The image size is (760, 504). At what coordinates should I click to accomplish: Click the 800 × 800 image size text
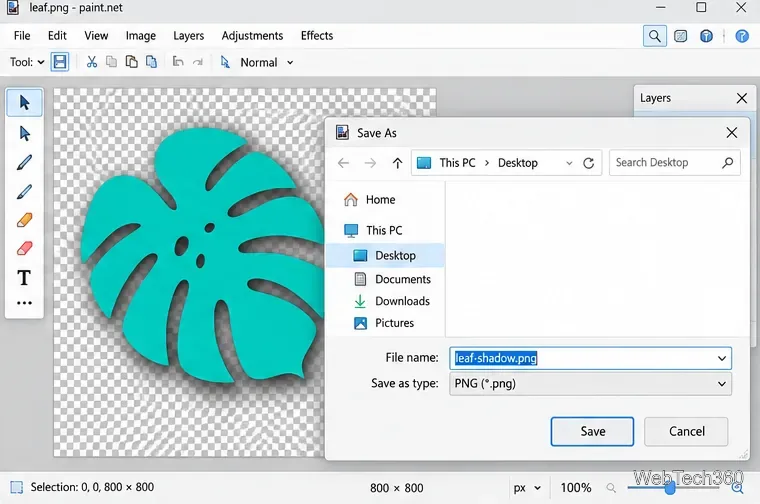click(396, 488)
